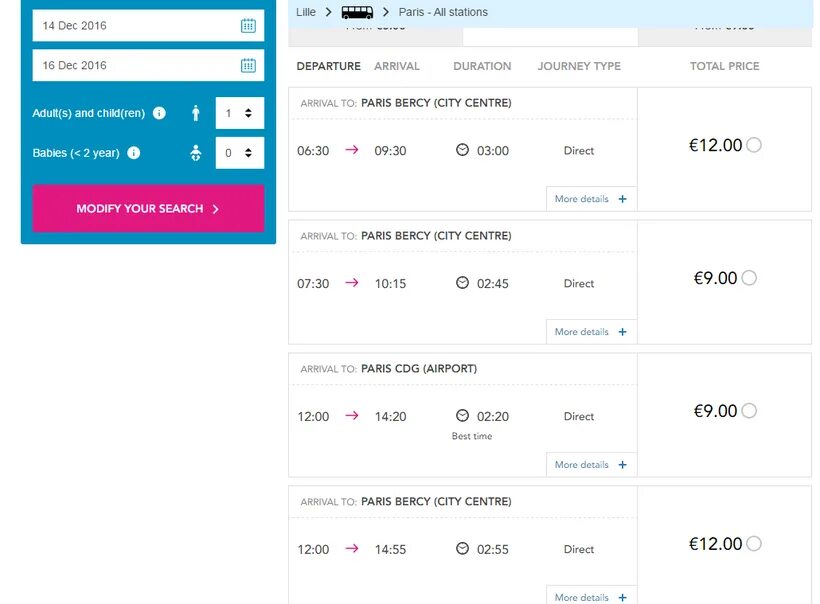This screenshot has width=820, height=604.
Task: Expand More details for 06:30 journey
Action: pos(591,199)
